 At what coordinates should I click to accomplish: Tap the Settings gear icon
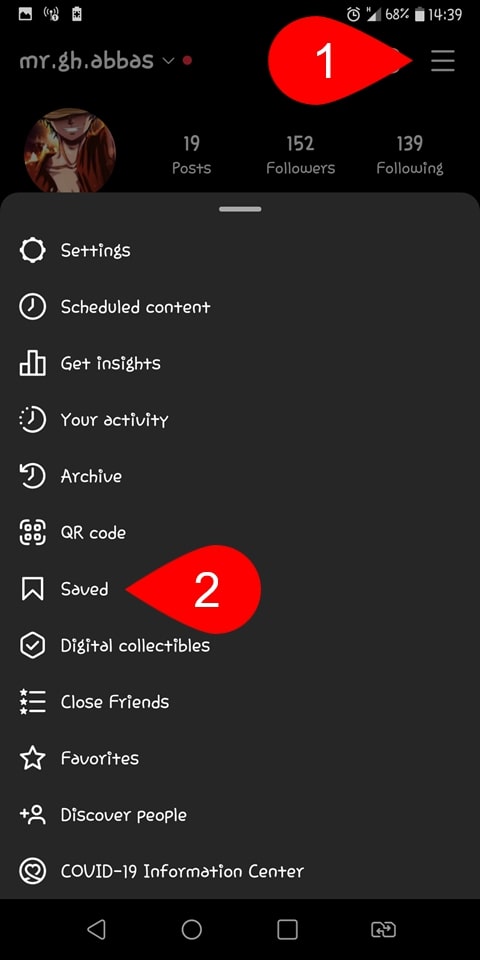[32, 250]
